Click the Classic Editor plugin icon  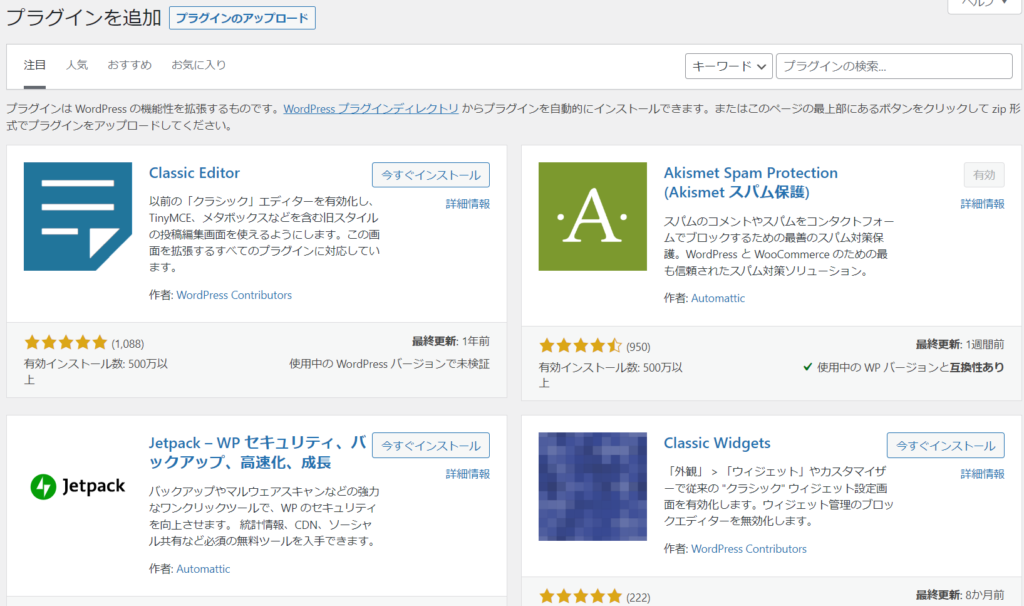(x=78, y=216)
